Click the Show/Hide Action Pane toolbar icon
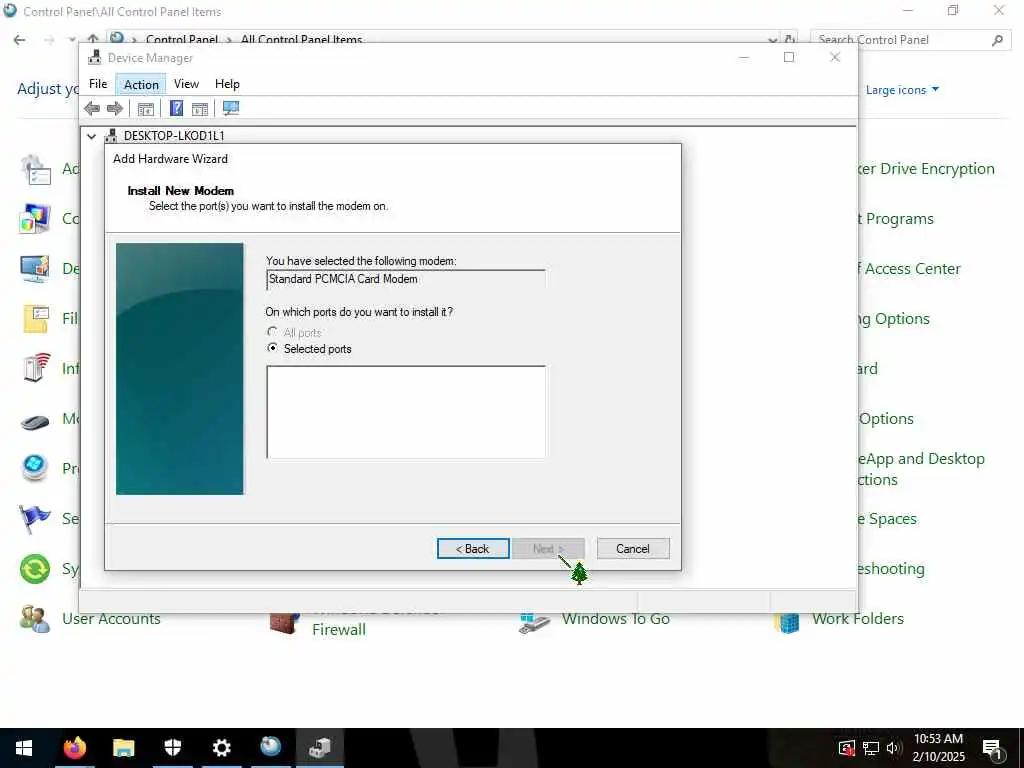Image resolution: width=1024 pixels, height=768 pixels. point(200,109)
